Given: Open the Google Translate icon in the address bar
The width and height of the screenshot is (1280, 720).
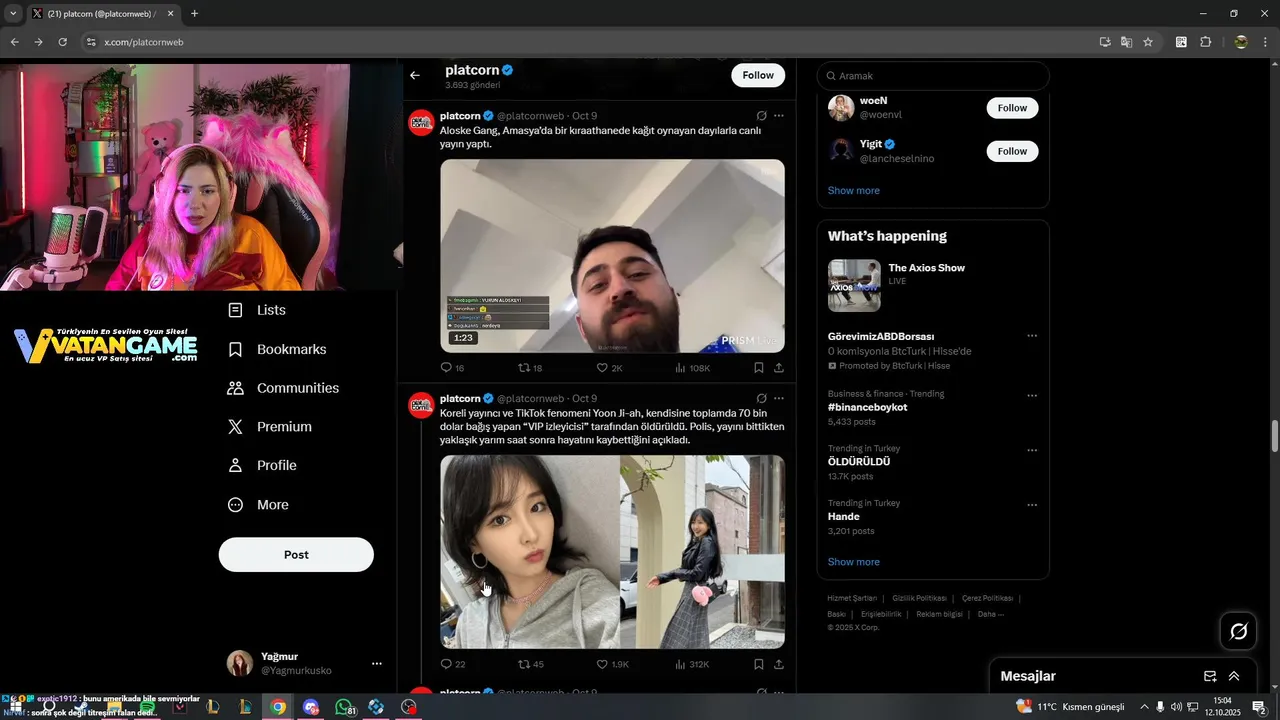Looking at the screenshot, I should click(1127, 42).
